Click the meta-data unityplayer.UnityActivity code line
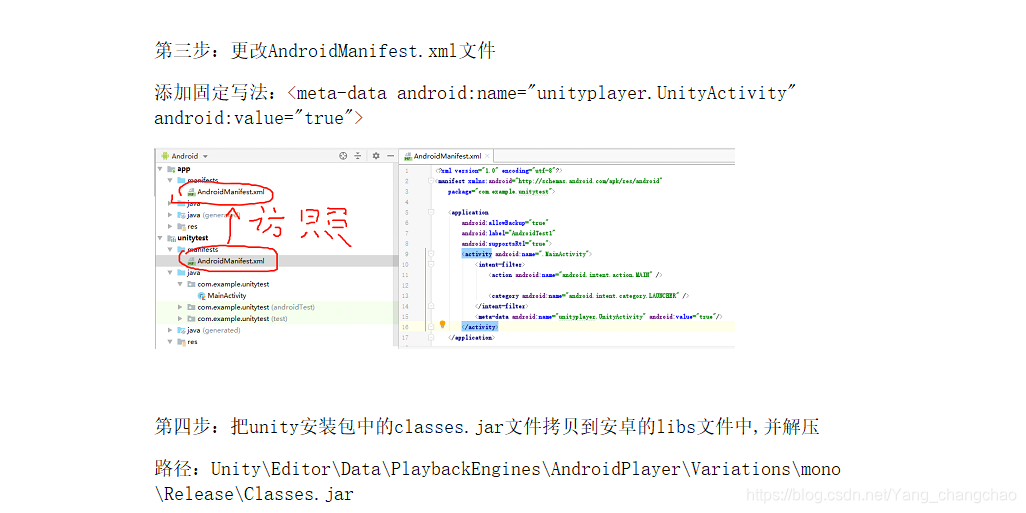1026x513 pixels. click(x=598, y=317)
